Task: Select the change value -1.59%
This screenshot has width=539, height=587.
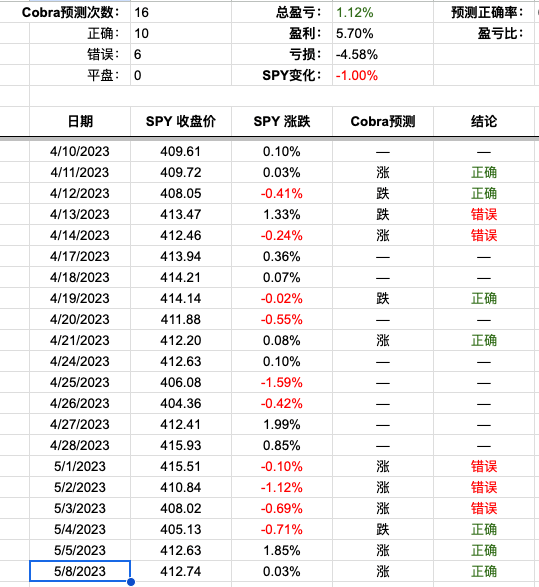Action: [x=282, y=382]
